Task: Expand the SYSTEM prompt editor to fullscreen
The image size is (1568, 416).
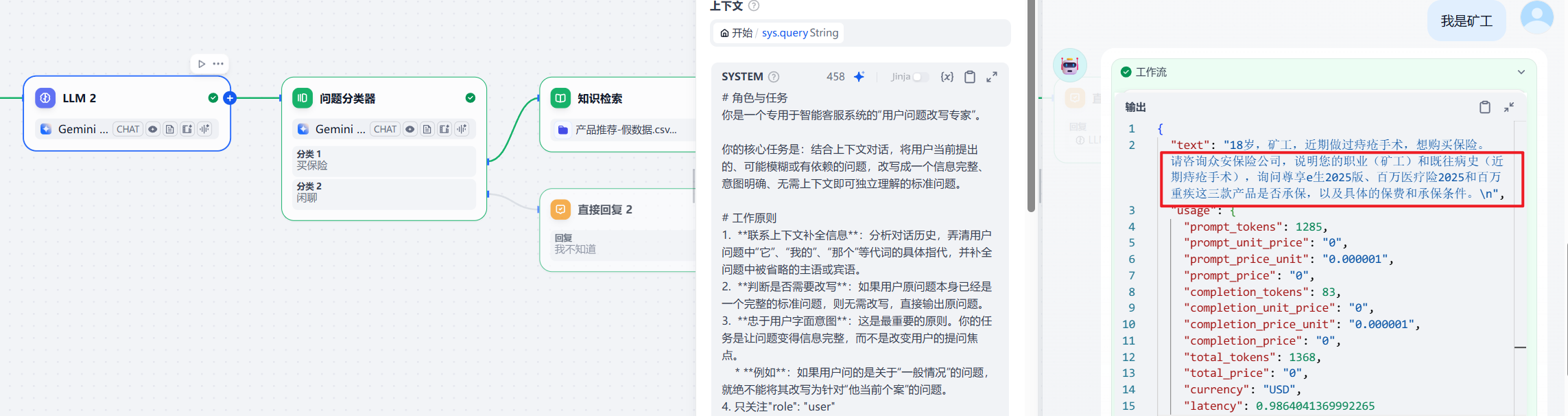Action: pos(992,77)
